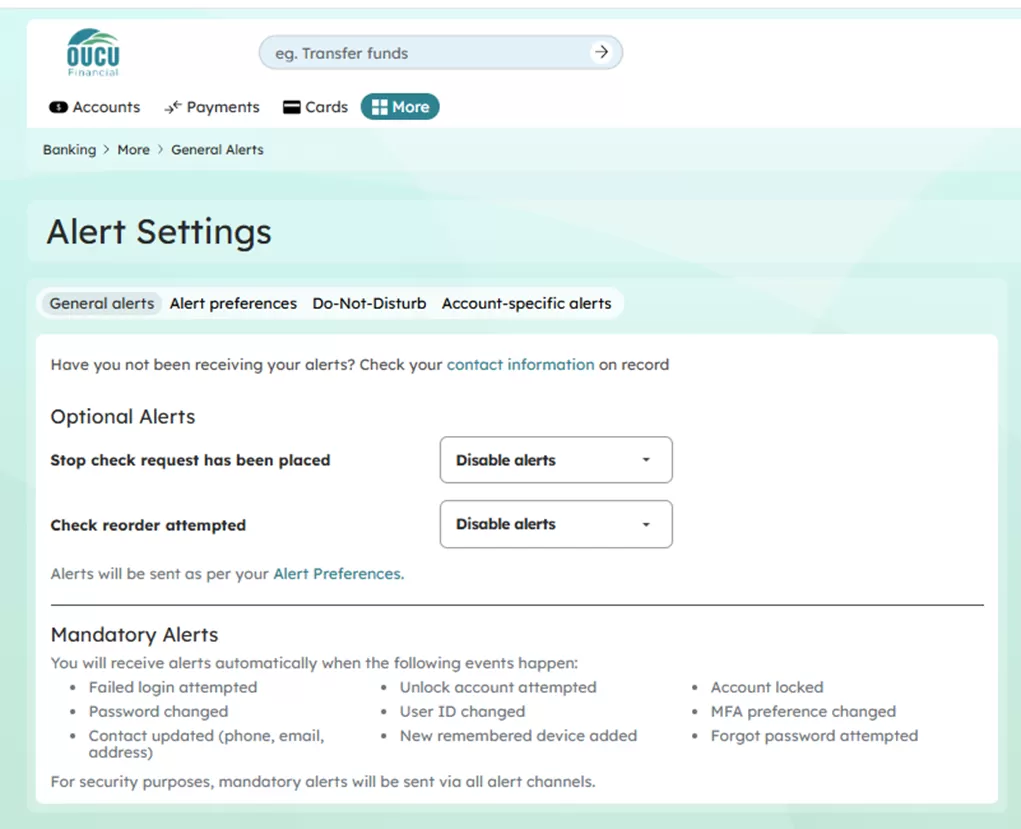Screen dimensions: 1021x829
Task: Navigate to Banking via breadcrumb
Action: (x=68, y=149)
